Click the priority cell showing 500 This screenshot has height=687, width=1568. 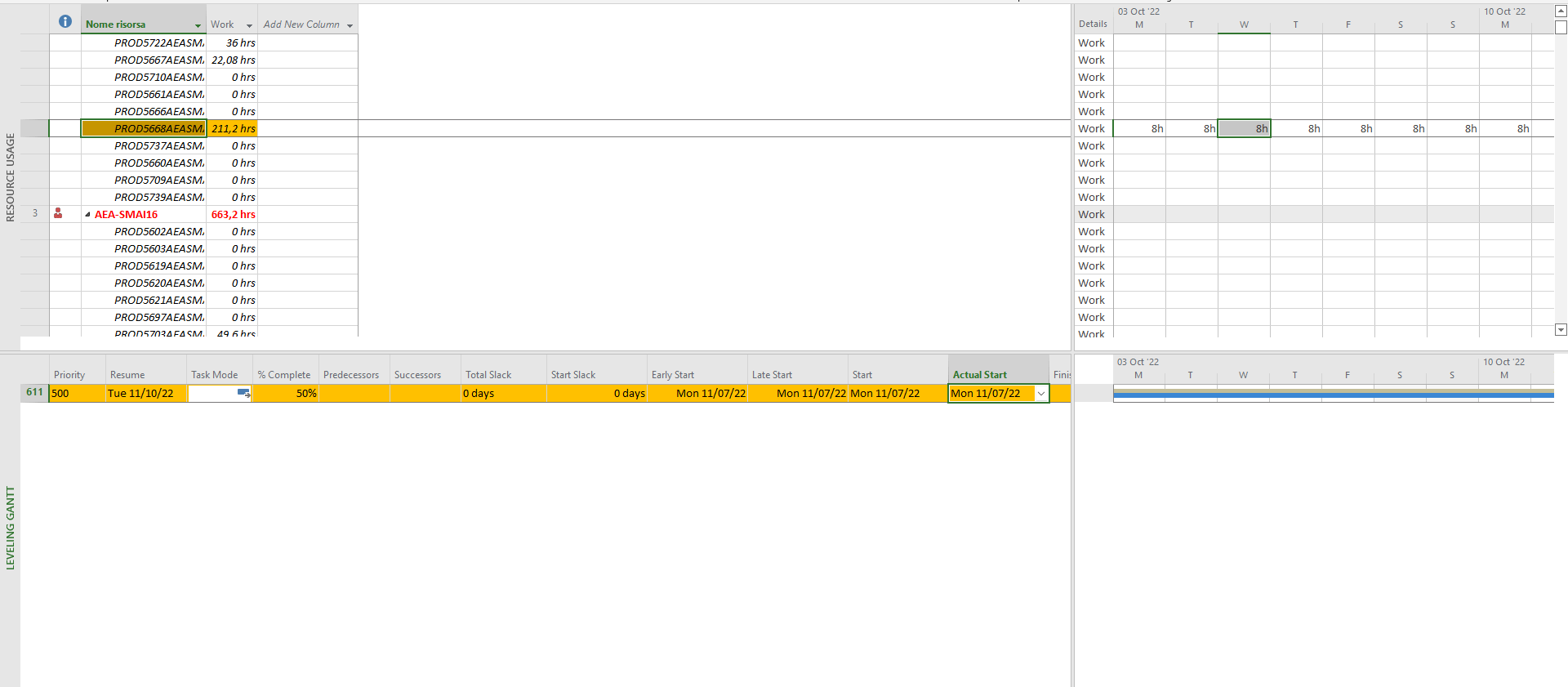click(x=78, y=393)
